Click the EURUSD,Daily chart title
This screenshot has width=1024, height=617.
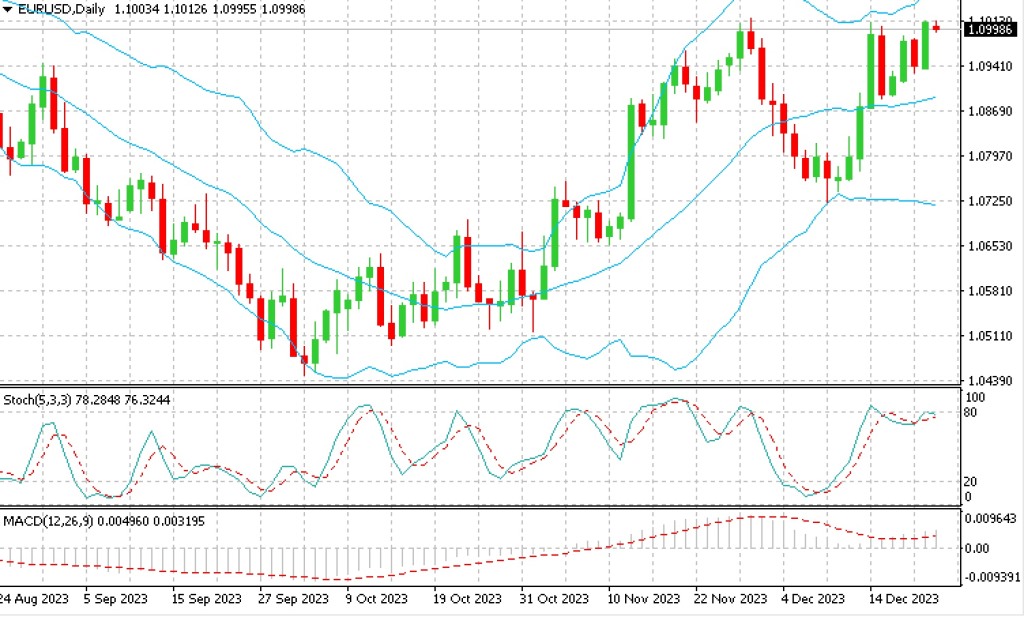(61, 9)
